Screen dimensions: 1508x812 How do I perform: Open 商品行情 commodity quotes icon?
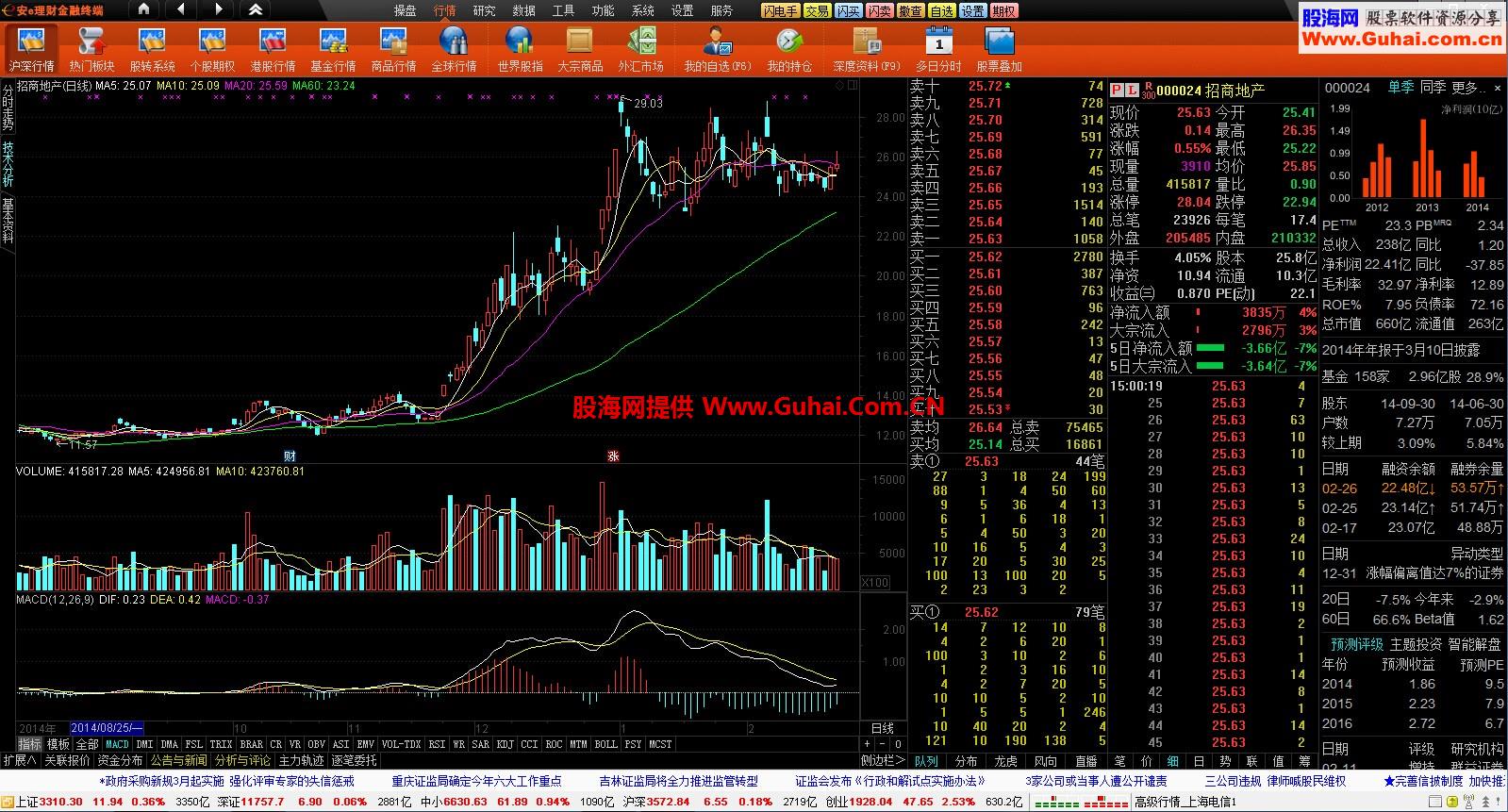tap(393, 49)
